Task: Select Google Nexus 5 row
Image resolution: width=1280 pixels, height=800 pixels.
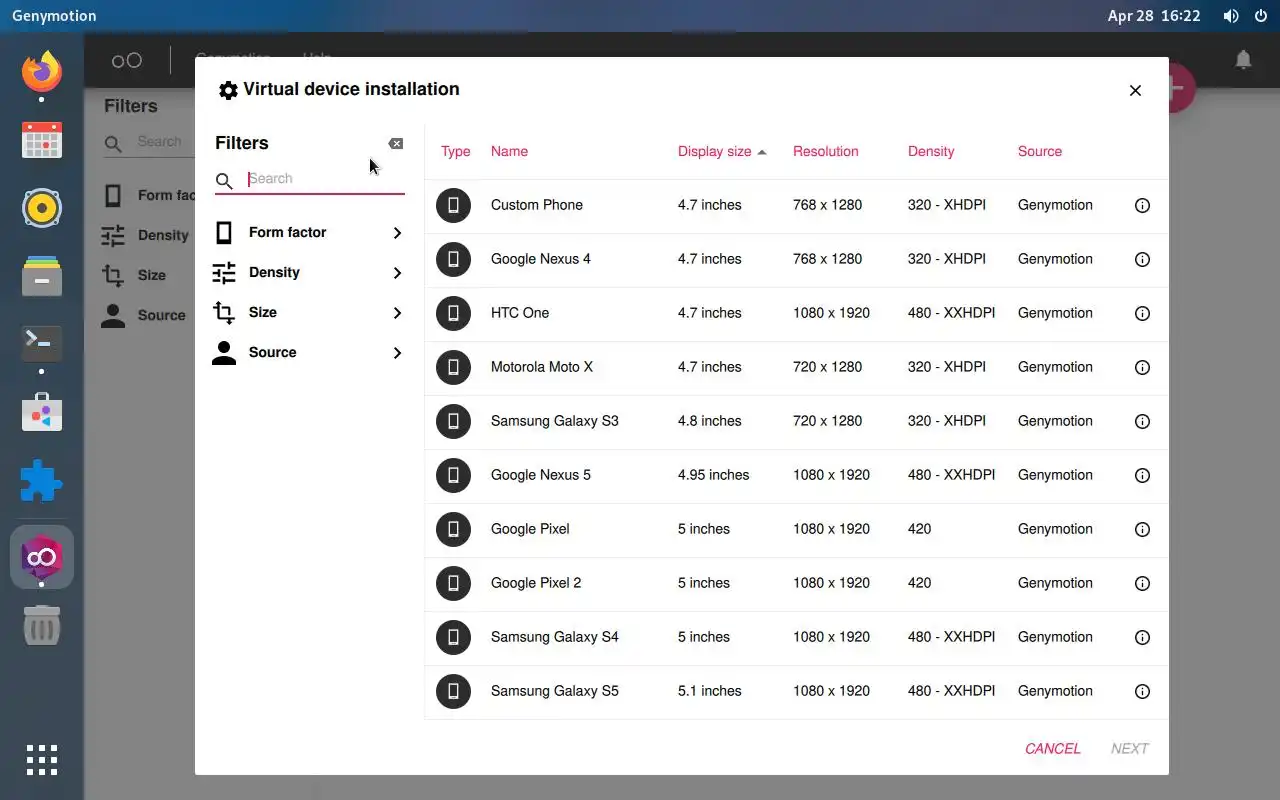Action: pos(796,475)
